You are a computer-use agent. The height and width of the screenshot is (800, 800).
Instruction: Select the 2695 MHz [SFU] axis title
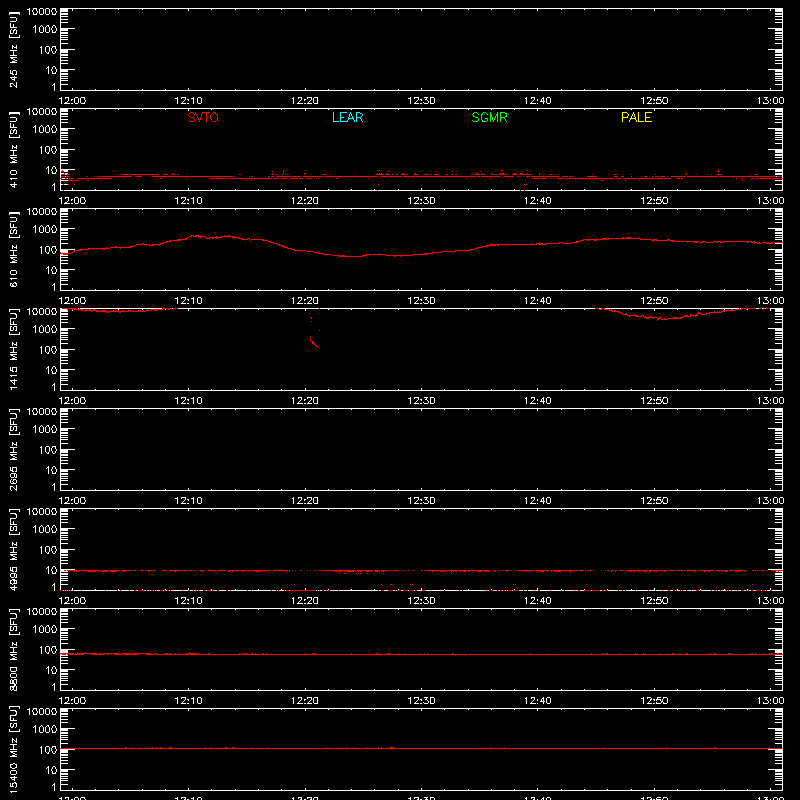coord(13,449)
